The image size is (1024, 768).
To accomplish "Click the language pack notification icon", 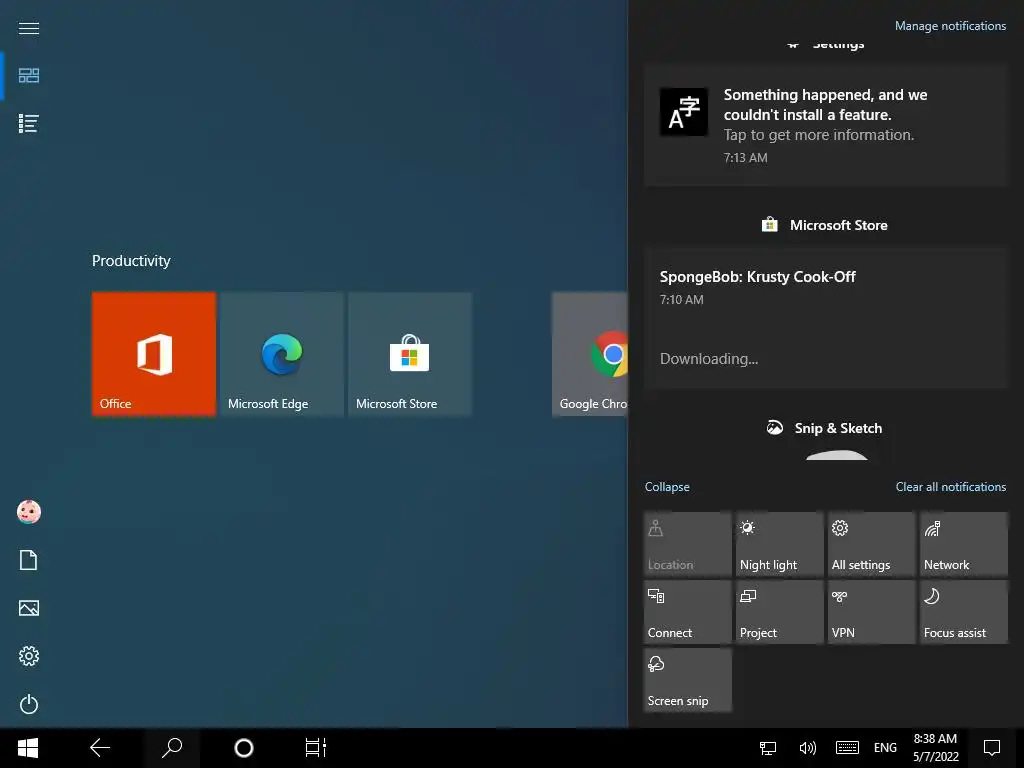I will [684, 112].
